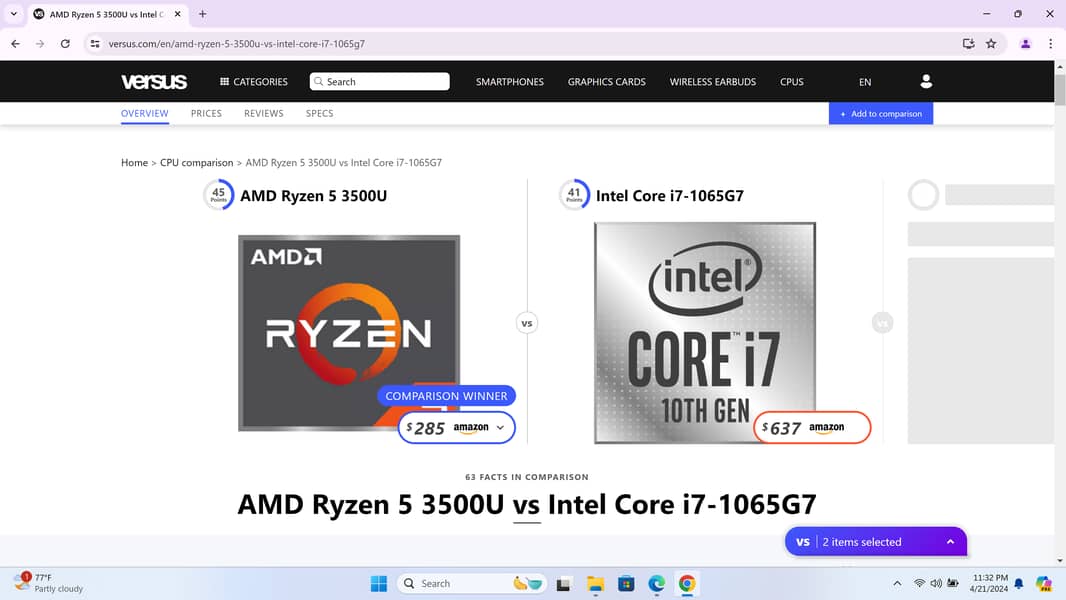Click the browser forward arrow
Viewport: 1066px width, 600px height.
[x=40, y=43]
